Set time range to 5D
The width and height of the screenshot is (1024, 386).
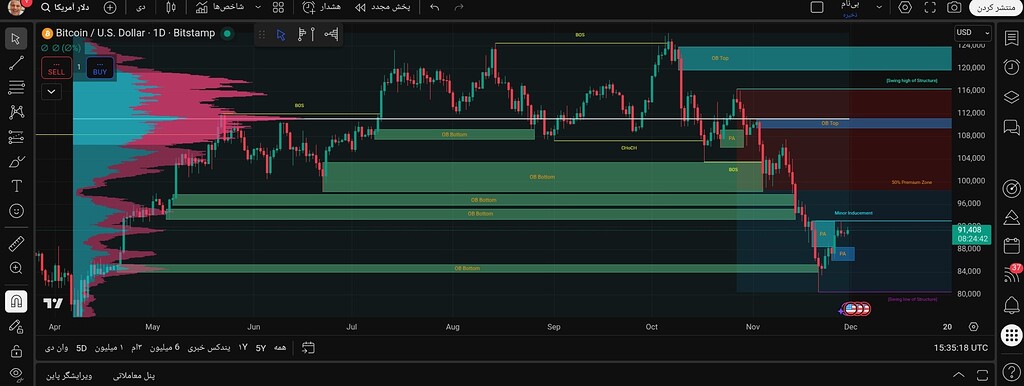coord(81,347)
